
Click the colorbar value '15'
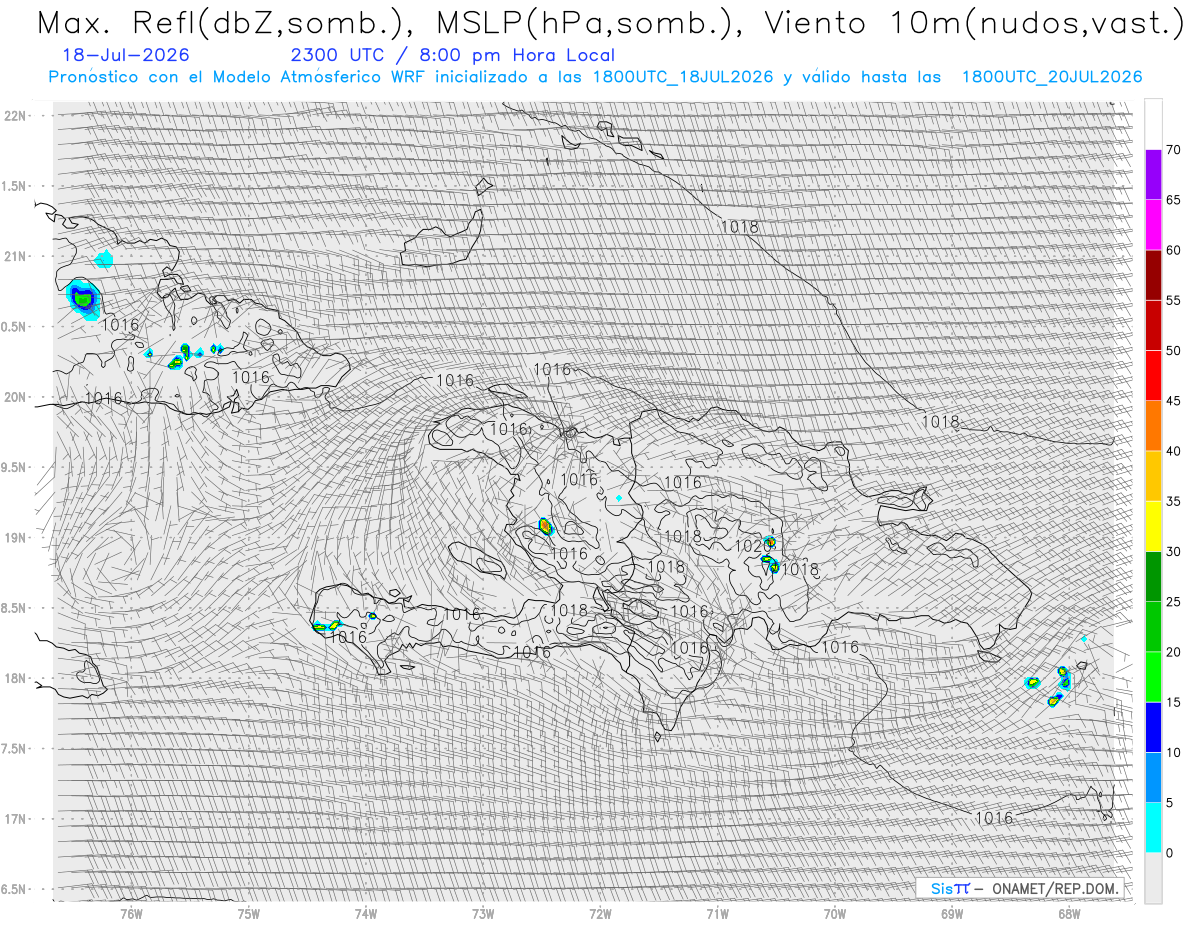(x=1174, y=702)
